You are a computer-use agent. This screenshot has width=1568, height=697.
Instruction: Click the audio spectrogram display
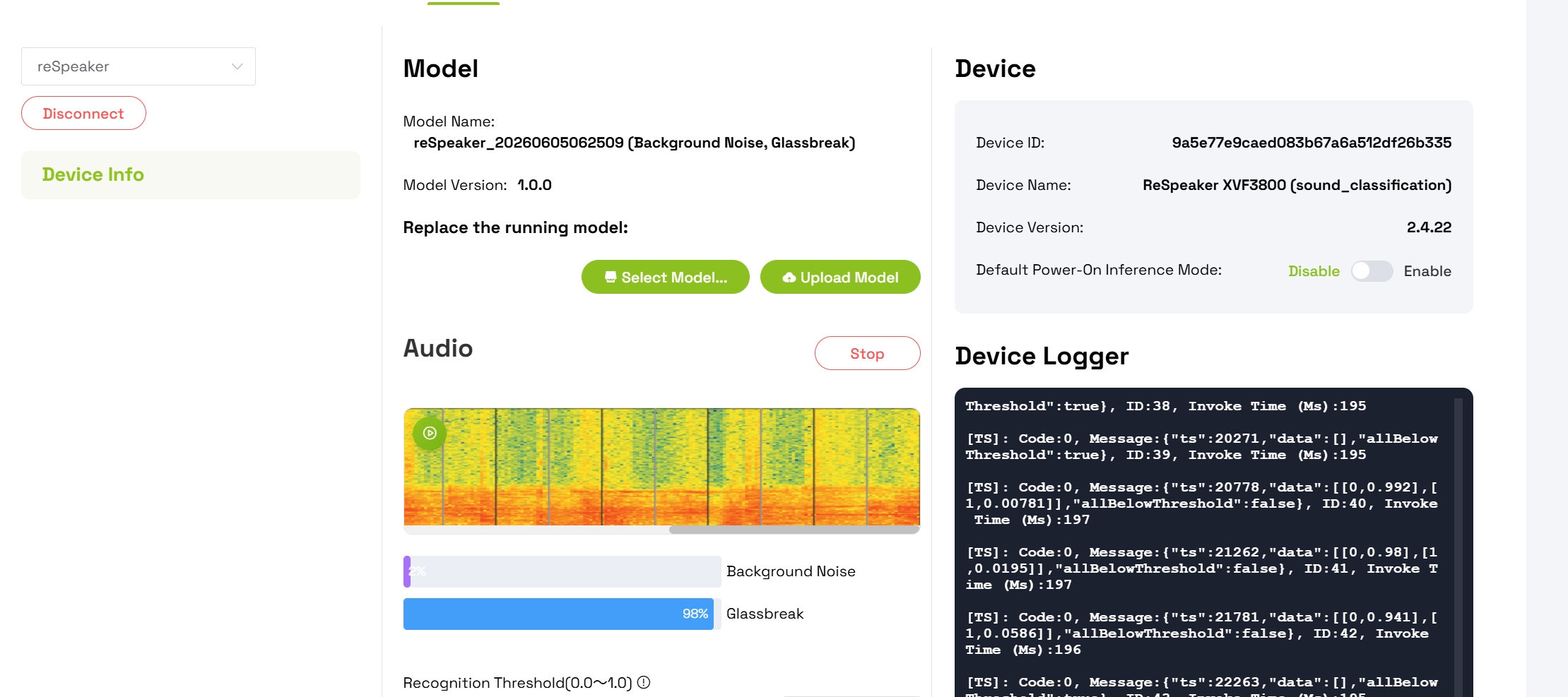tap(661, 467)
